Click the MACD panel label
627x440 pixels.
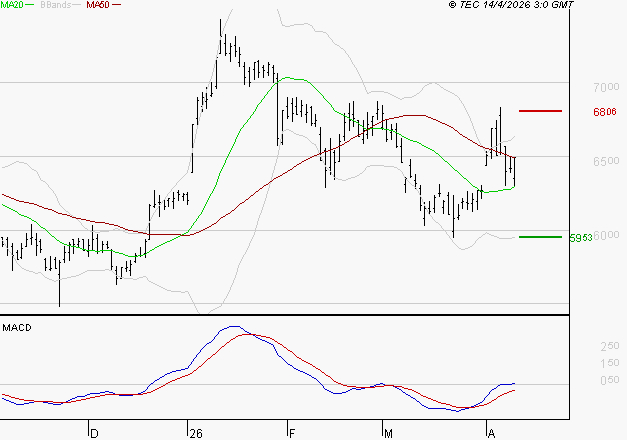[x=17, y=328]
